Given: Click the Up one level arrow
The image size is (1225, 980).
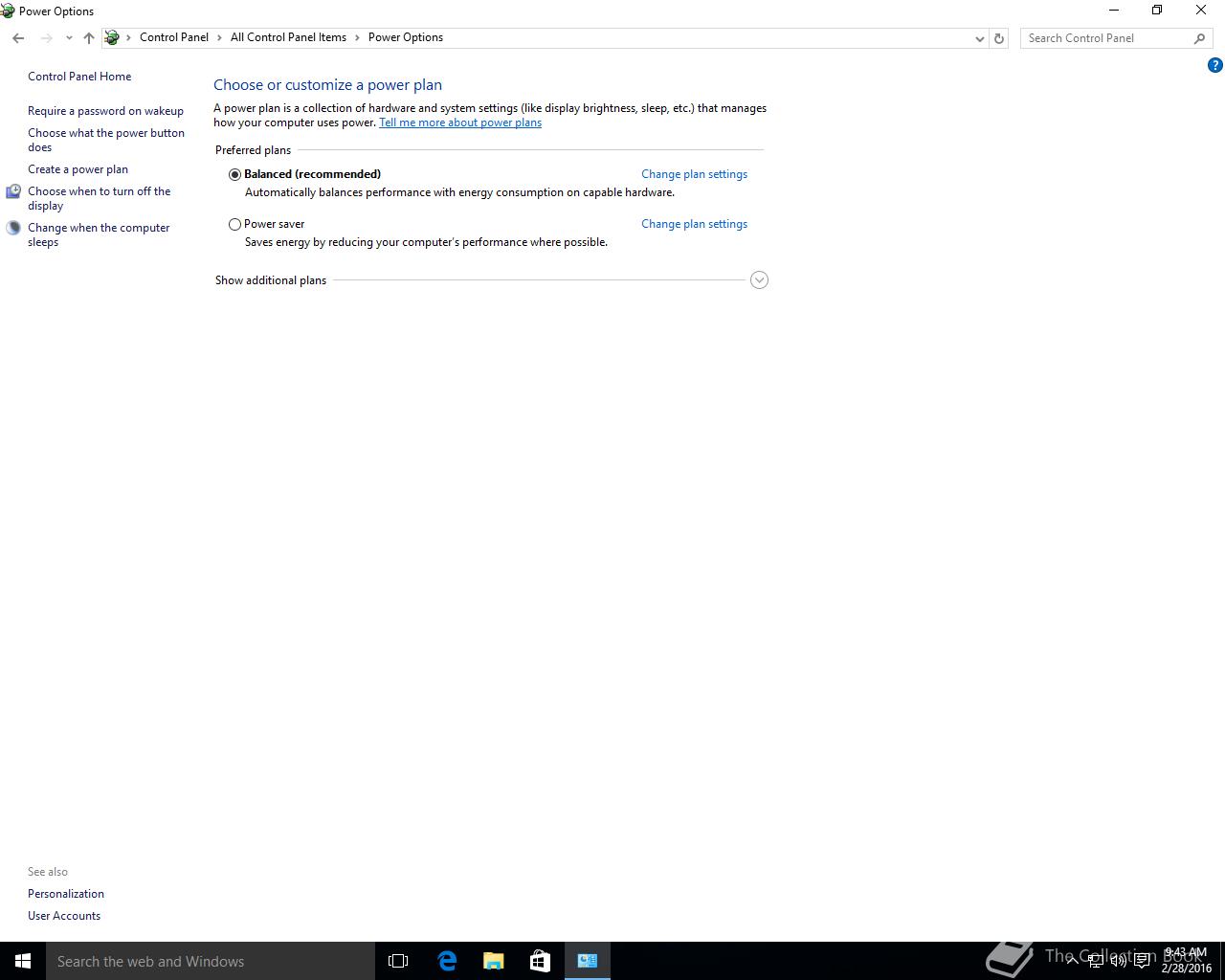Looking at the screenshot, I should coord(89,38).
